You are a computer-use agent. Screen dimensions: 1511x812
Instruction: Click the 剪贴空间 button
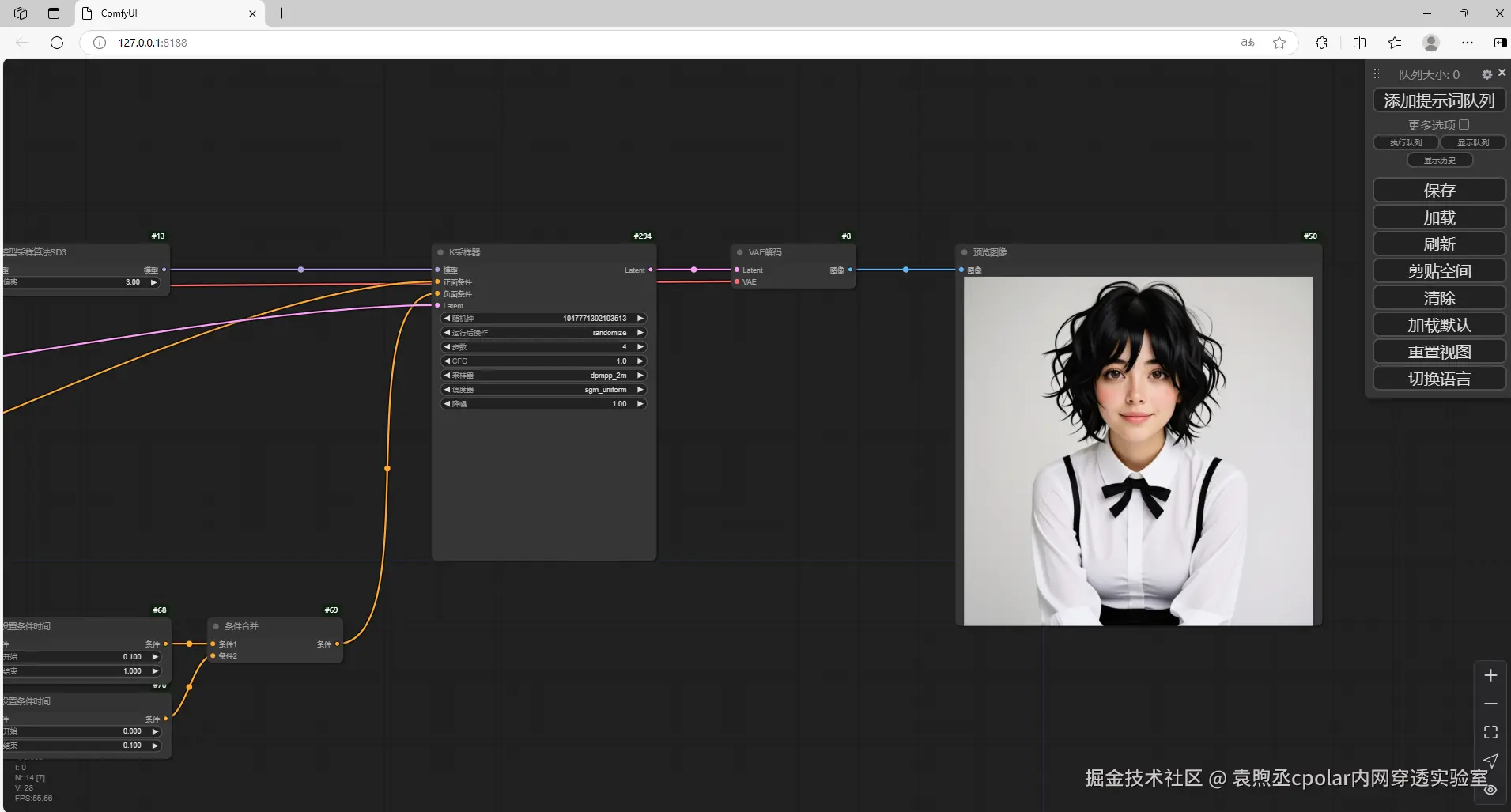(1439, 271)
